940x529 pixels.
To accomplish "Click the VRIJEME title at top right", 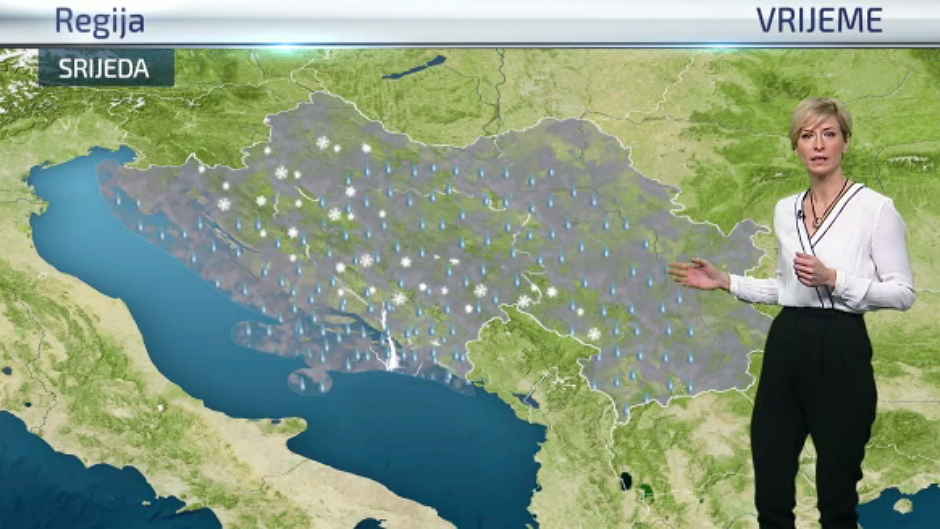I will tap(818, 20).
